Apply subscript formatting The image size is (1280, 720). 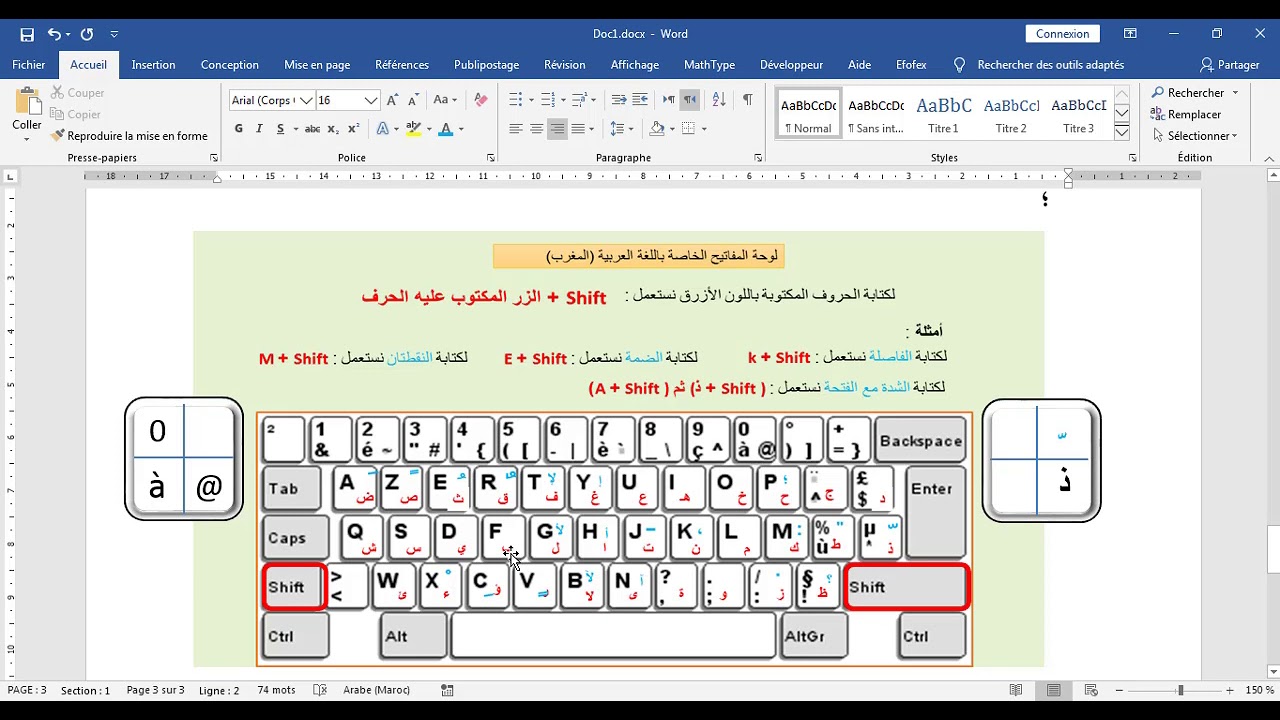coord(335,129)
